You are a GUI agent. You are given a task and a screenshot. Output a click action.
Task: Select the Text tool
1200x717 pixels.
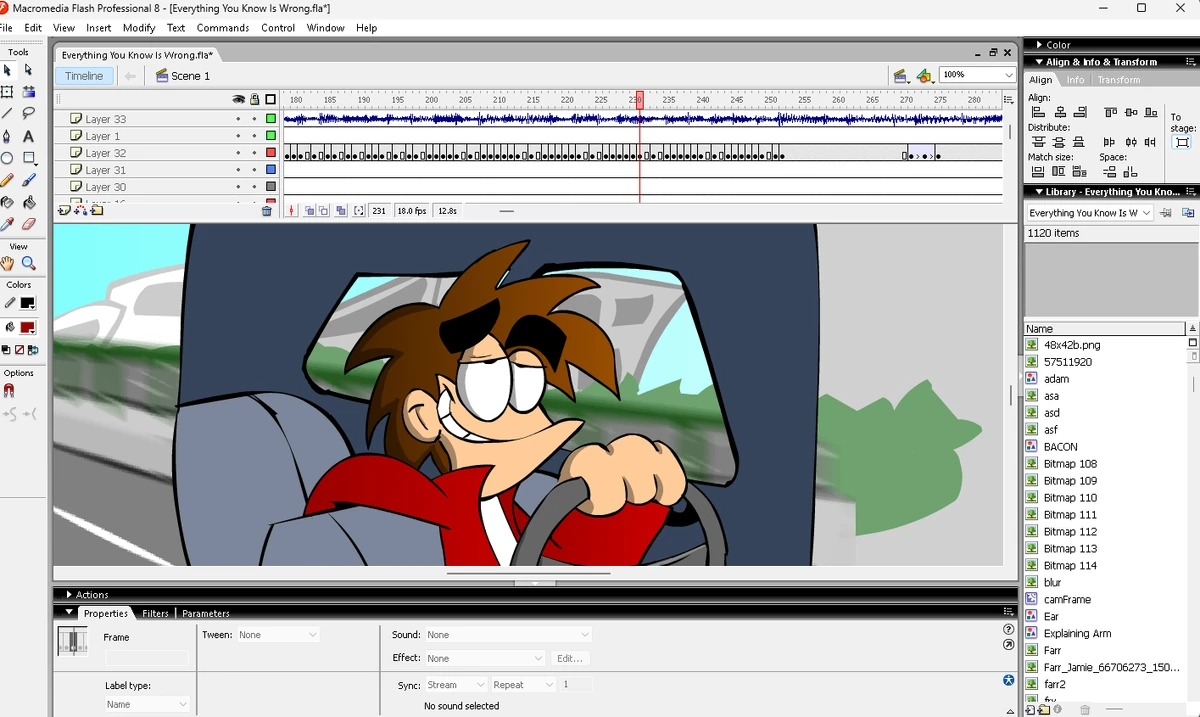point(29,133)
